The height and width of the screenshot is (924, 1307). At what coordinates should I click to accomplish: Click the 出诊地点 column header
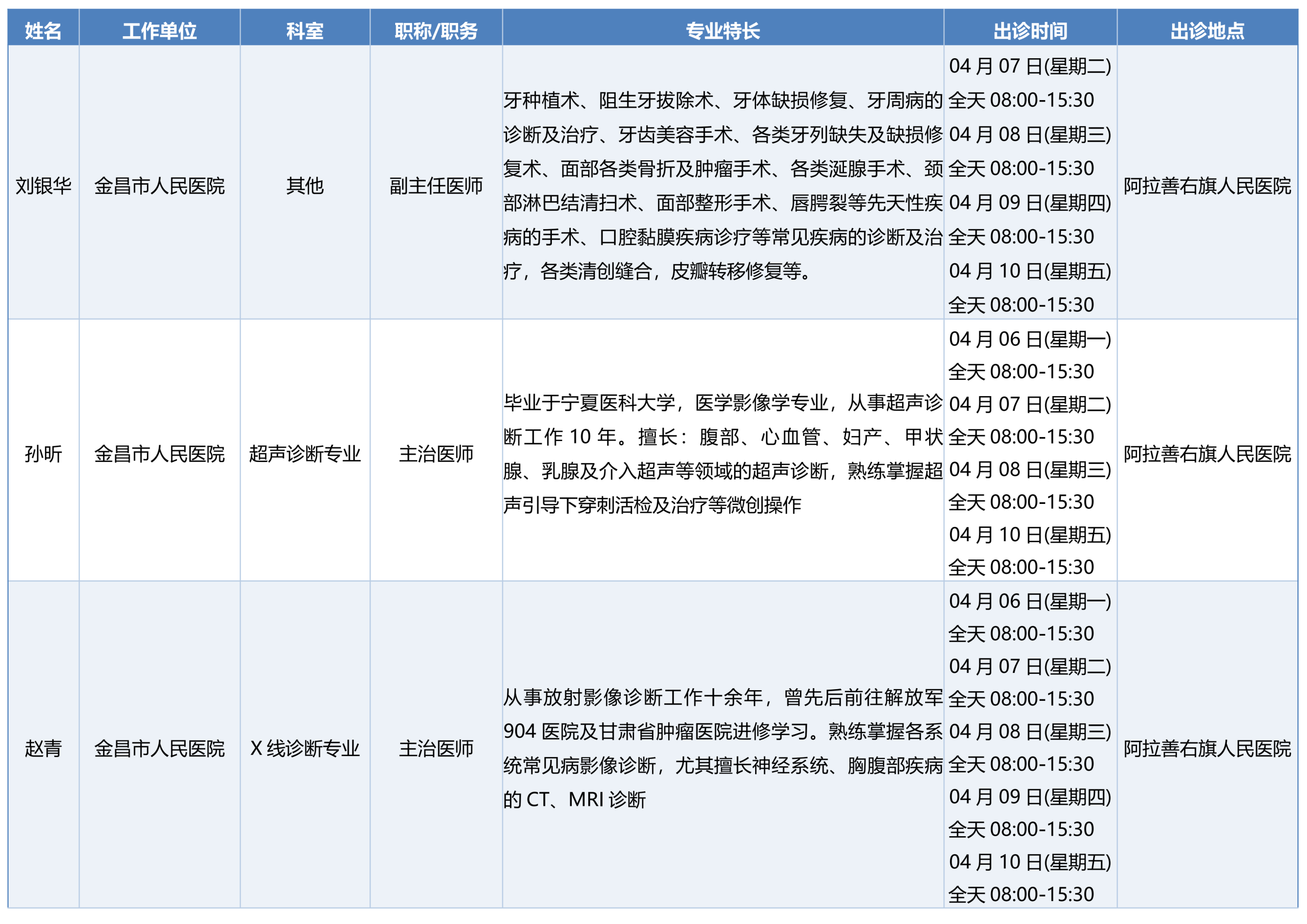point(1207,30)
